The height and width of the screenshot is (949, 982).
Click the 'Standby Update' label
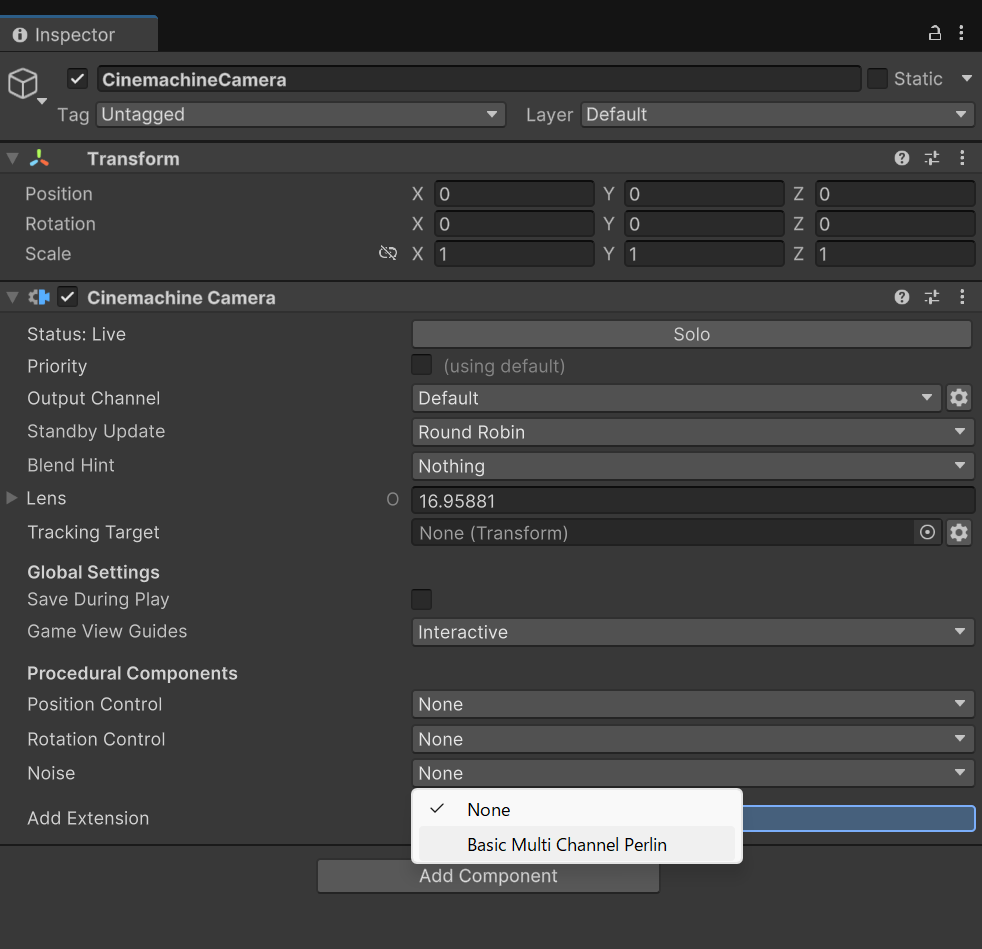pos(96,431)
